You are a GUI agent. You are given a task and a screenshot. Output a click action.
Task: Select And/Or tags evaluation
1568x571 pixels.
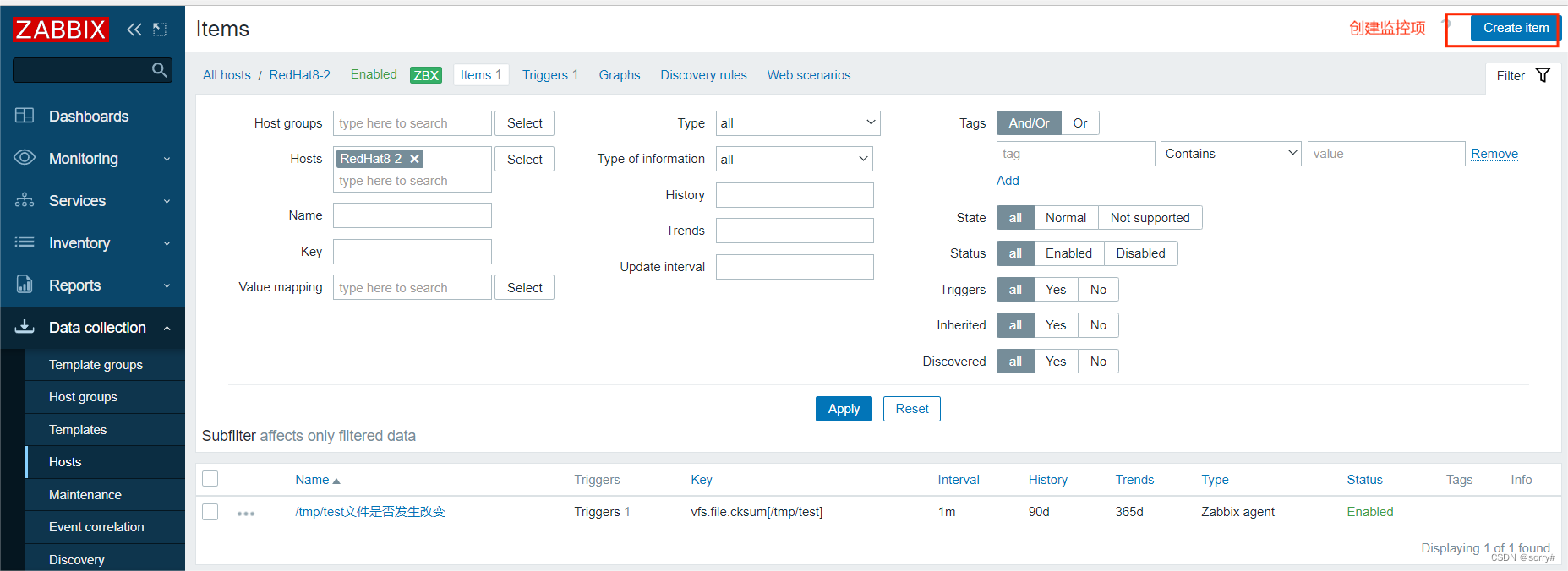[1029, 123]
